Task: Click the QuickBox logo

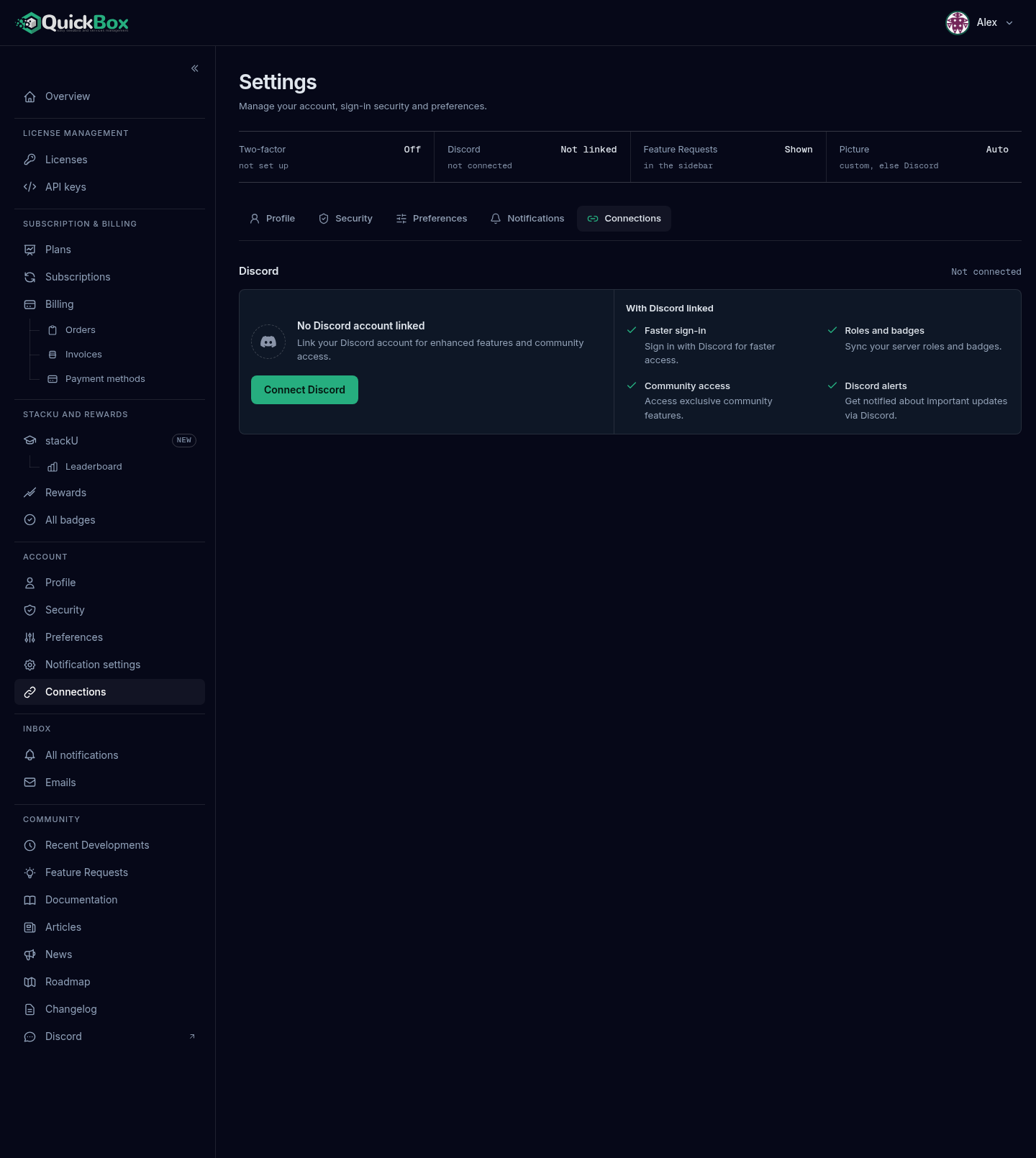Action: point(72,23)
